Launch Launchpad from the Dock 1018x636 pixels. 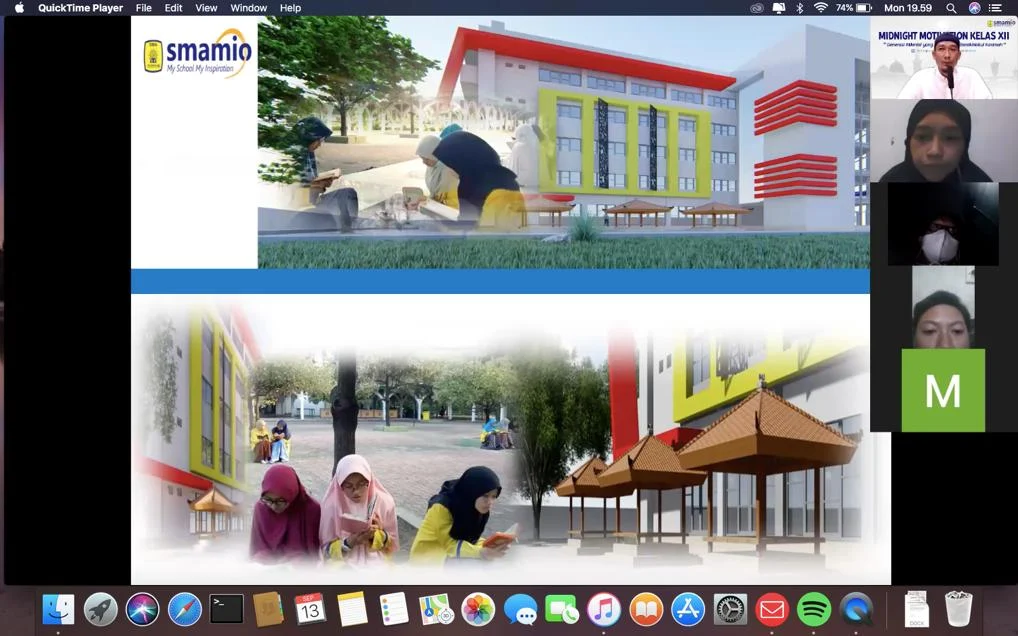click(x=100, y=608)
